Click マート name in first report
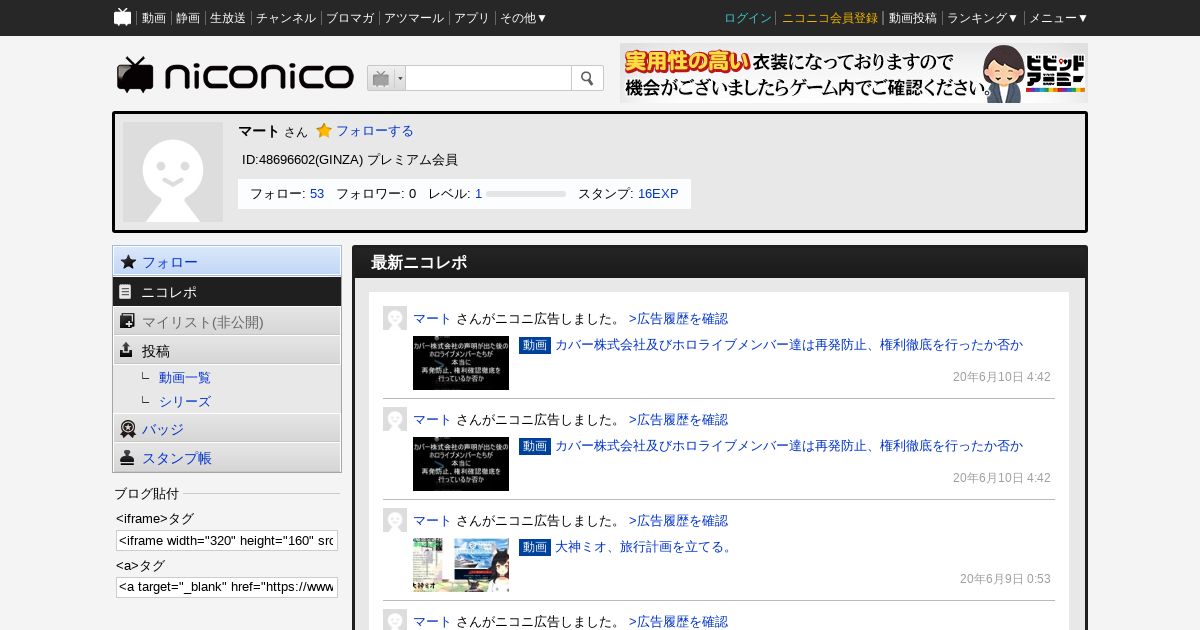 (x=432, y=319)
